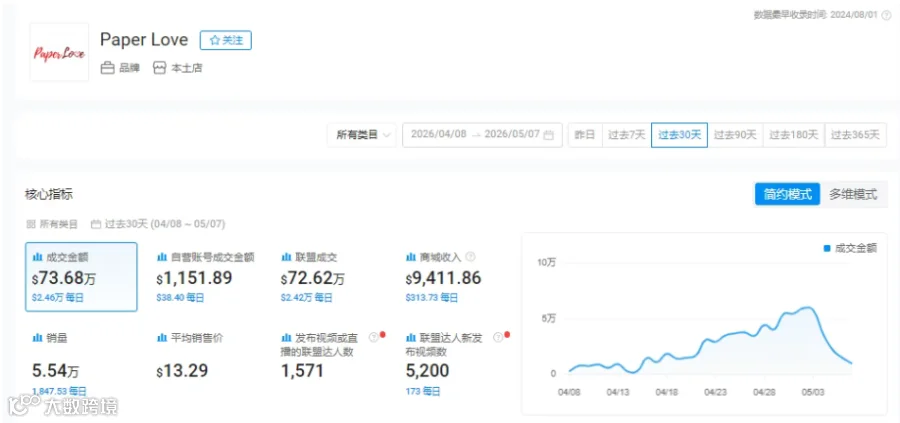Select the past 90 days (过去90天) option

tap(735, 135)
